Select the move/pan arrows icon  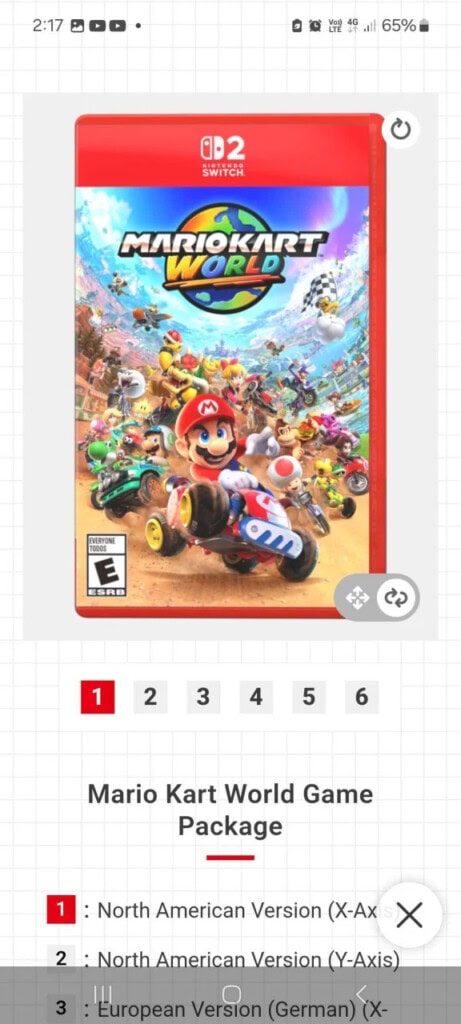pyautogui.click(x=357, y=598)
